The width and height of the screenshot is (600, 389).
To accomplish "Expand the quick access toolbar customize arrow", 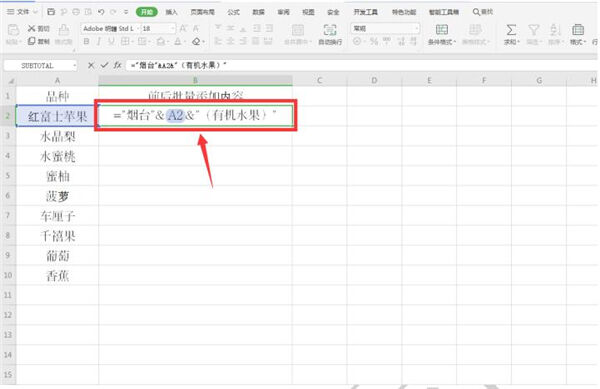I will point(126,12).
